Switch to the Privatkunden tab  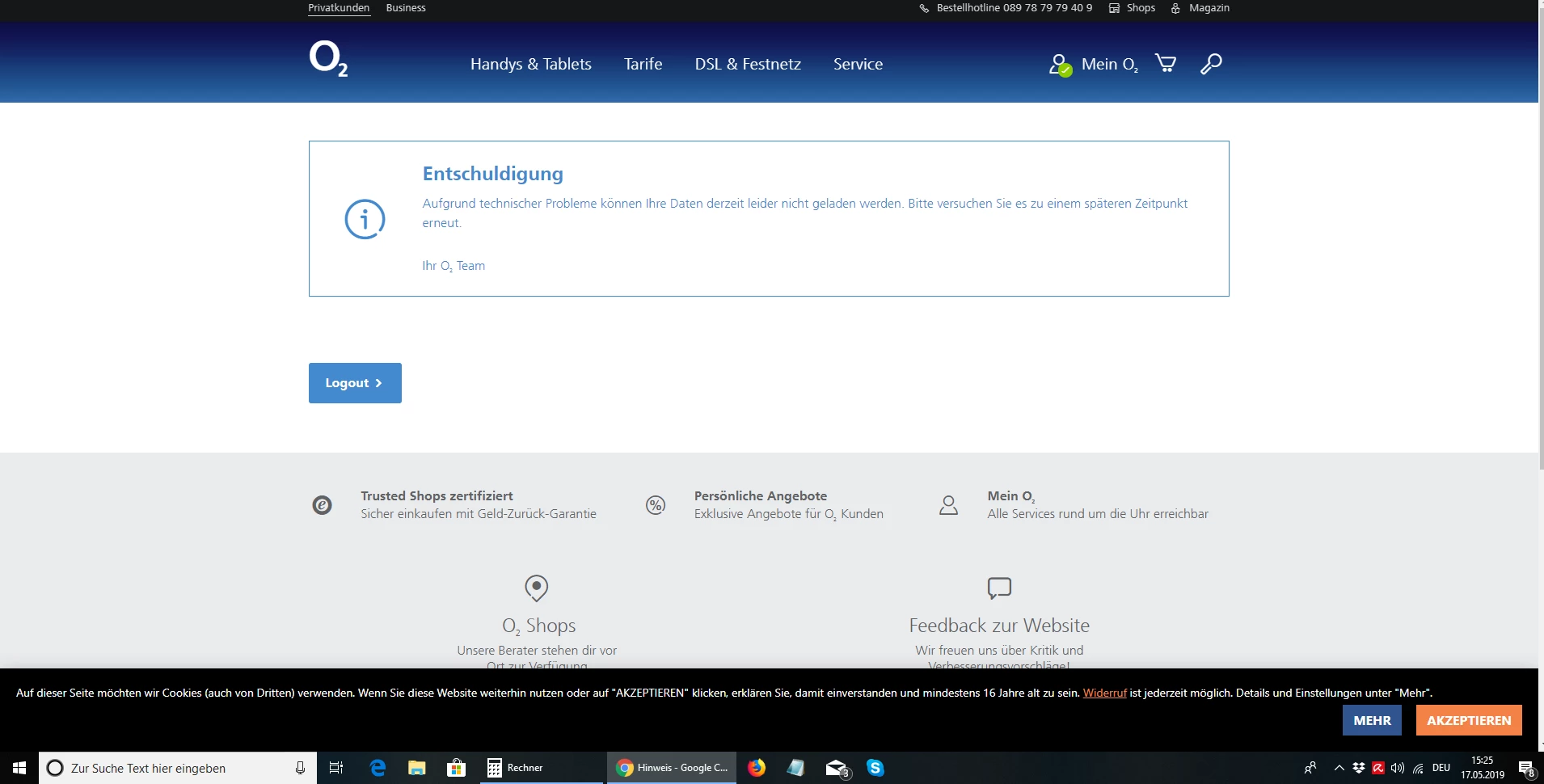pyautogui.click(x=339, y=8)
